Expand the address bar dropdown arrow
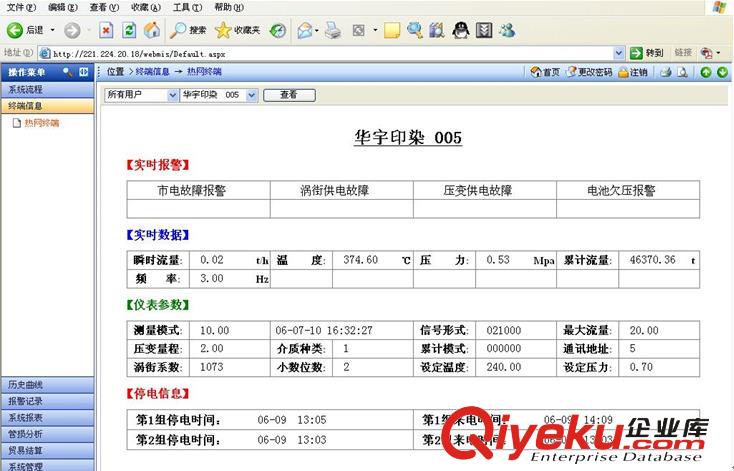 click(x=619, y=53)
